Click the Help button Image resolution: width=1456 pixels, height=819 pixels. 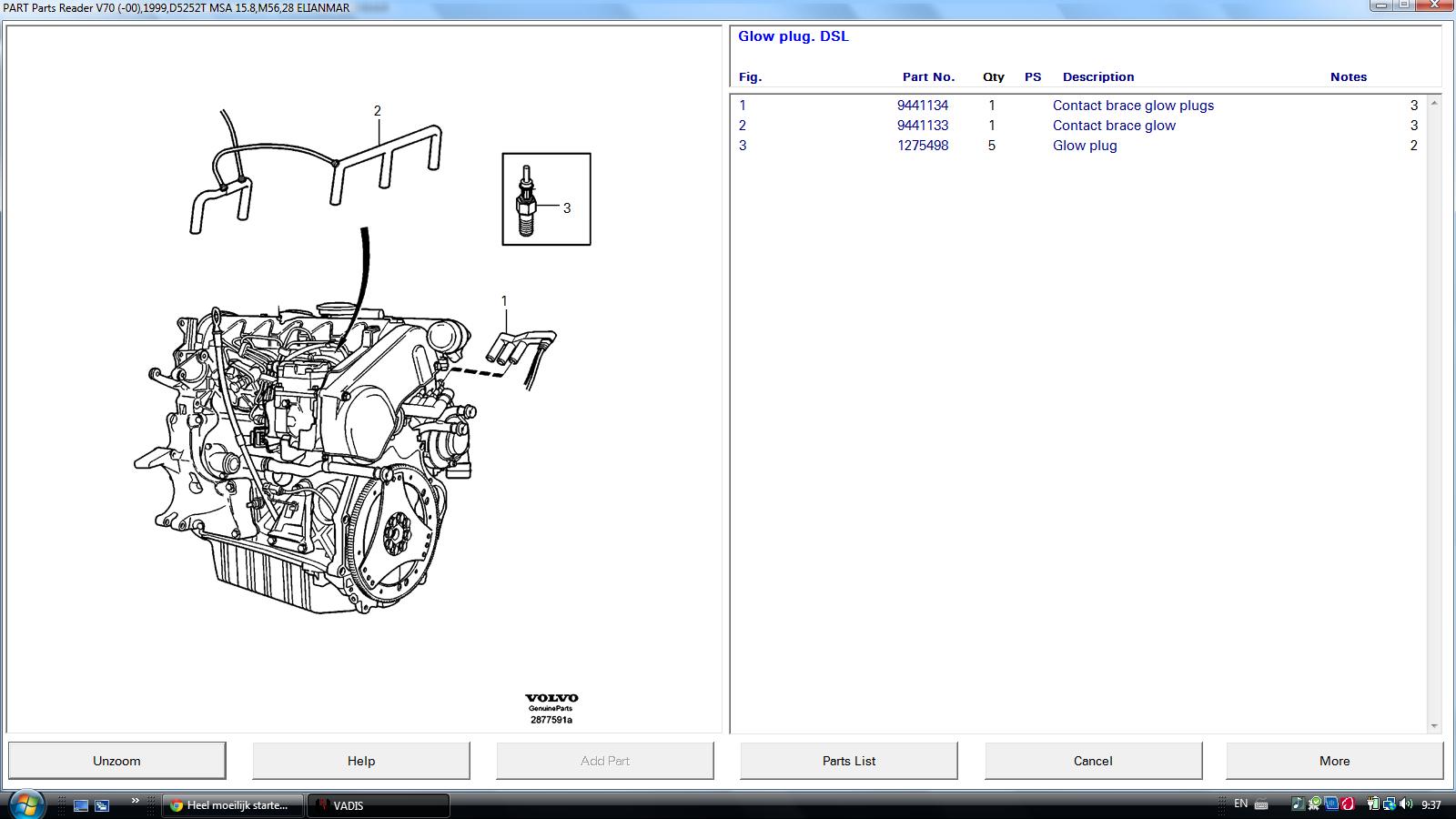tap(360, 761)
